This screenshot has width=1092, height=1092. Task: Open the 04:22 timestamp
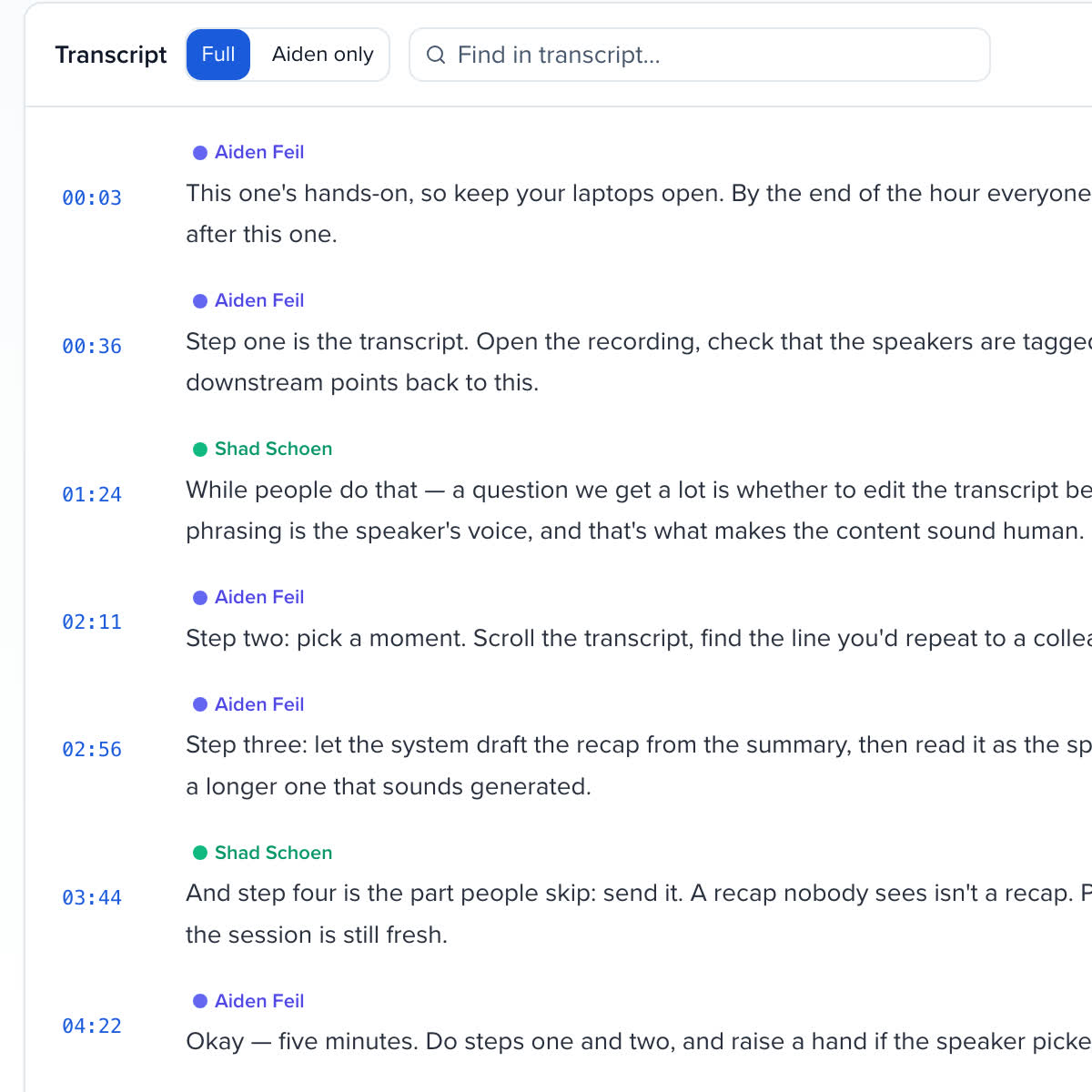(92, 1026)
